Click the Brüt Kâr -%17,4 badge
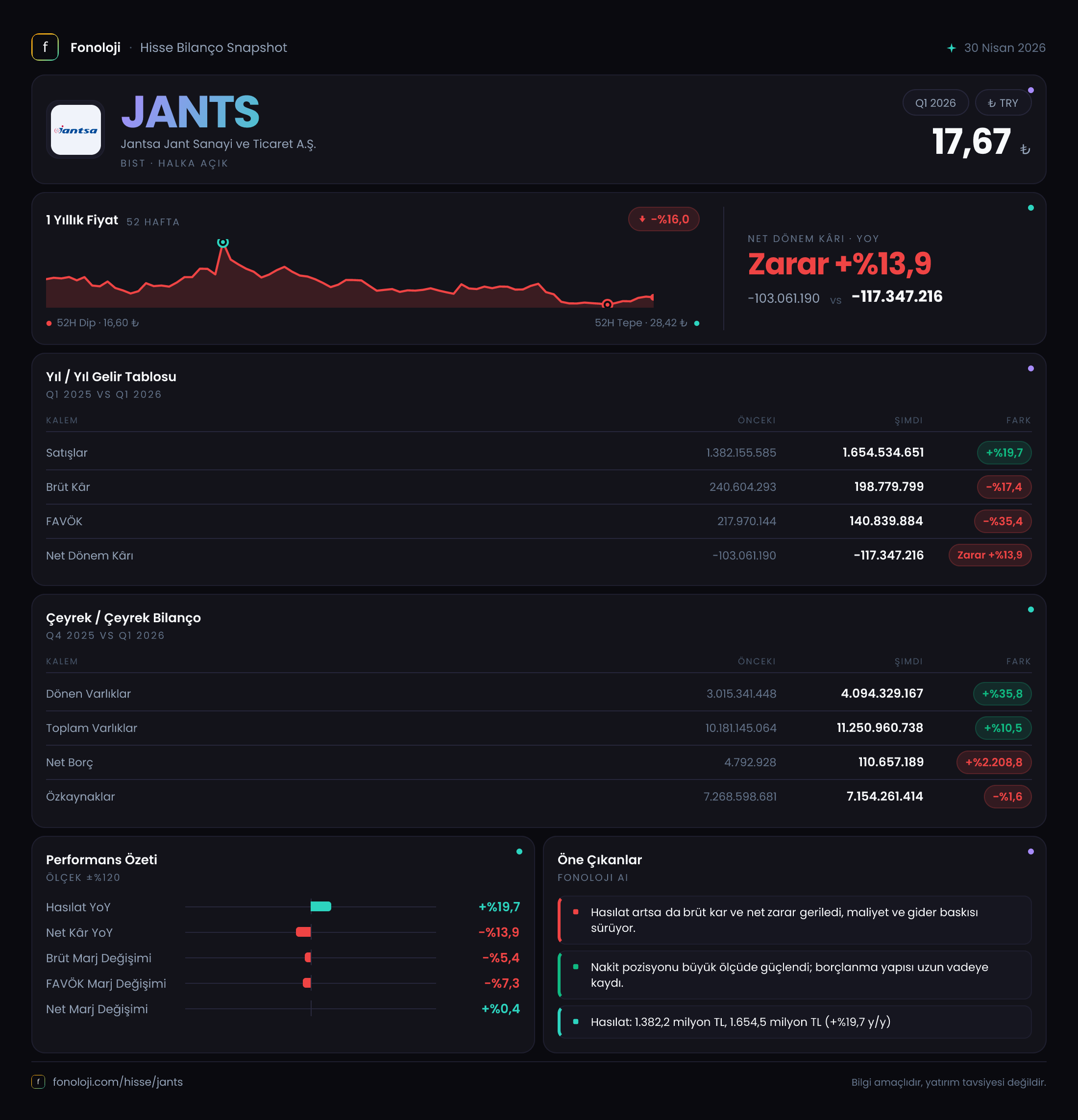1078x1120 pixels. click(1004, 487)
